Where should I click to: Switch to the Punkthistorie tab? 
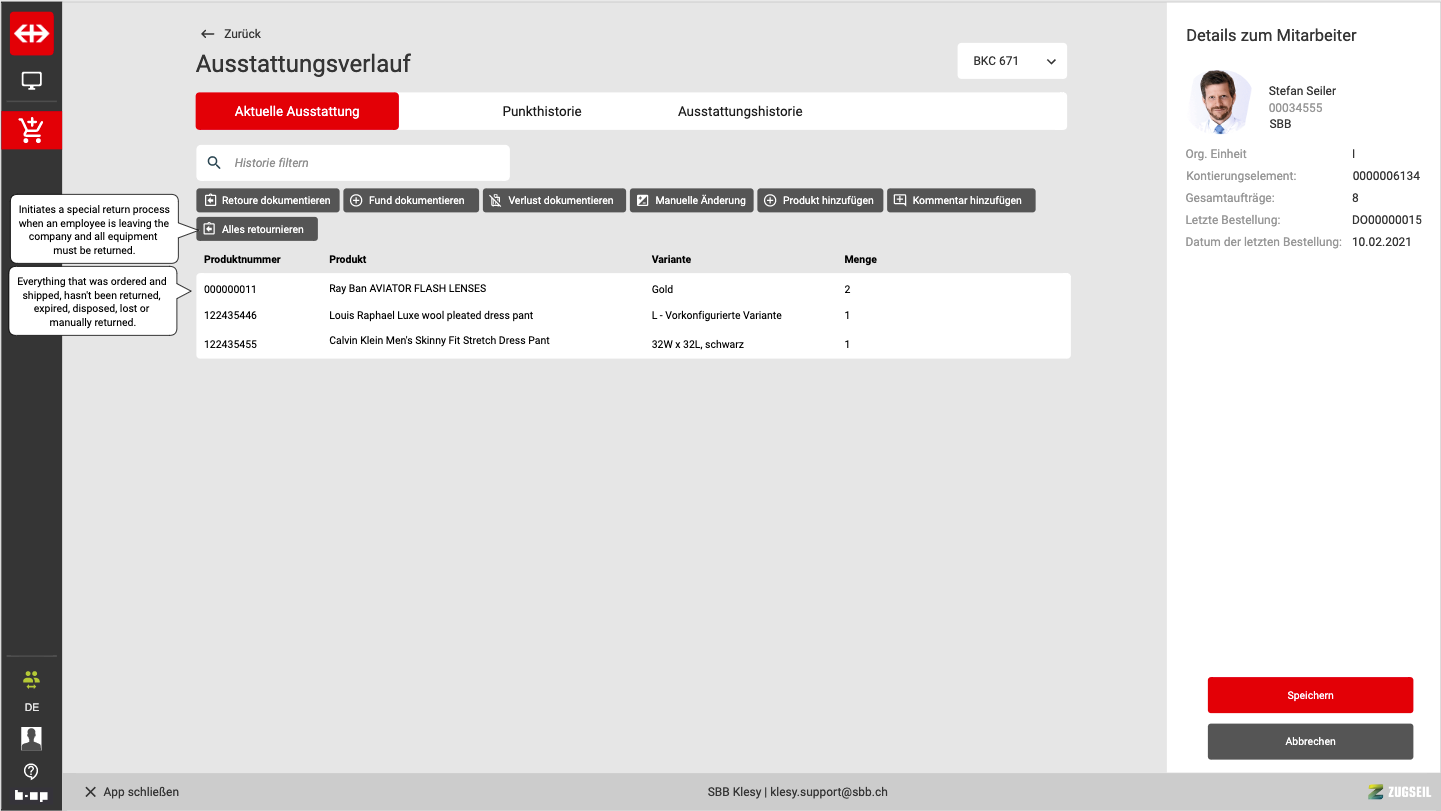541,112
